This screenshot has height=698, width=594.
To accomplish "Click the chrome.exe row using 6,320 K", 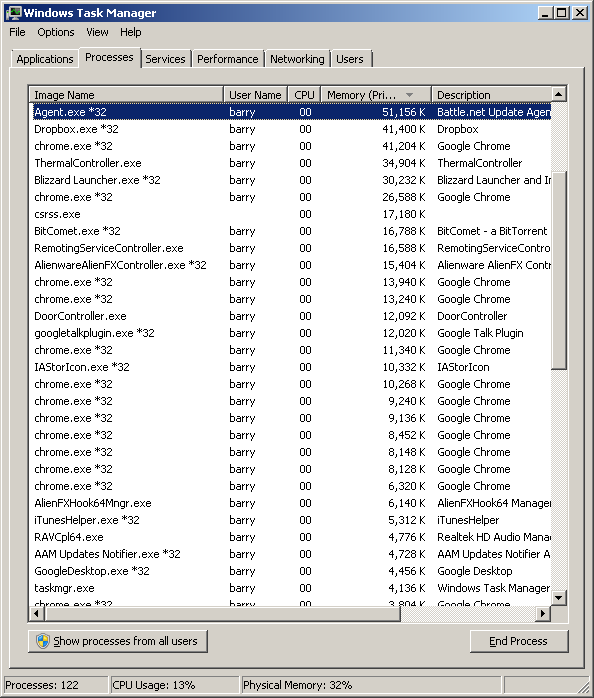I will [291, 486].
